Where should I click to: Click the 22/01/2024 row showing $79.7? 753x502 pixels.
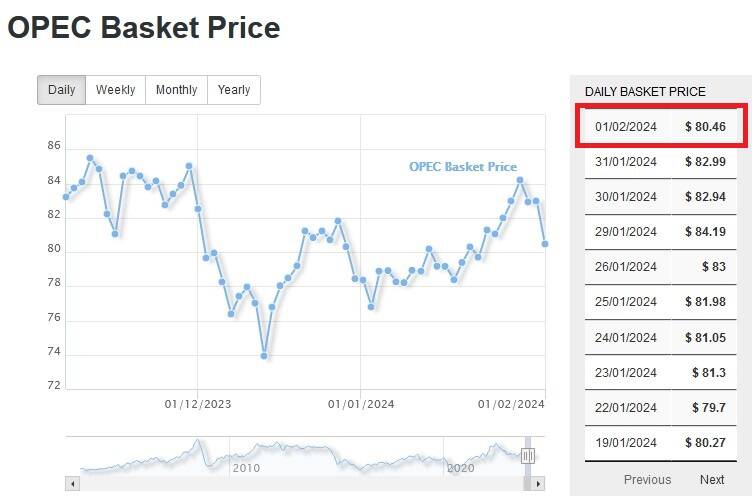[660, 407]
